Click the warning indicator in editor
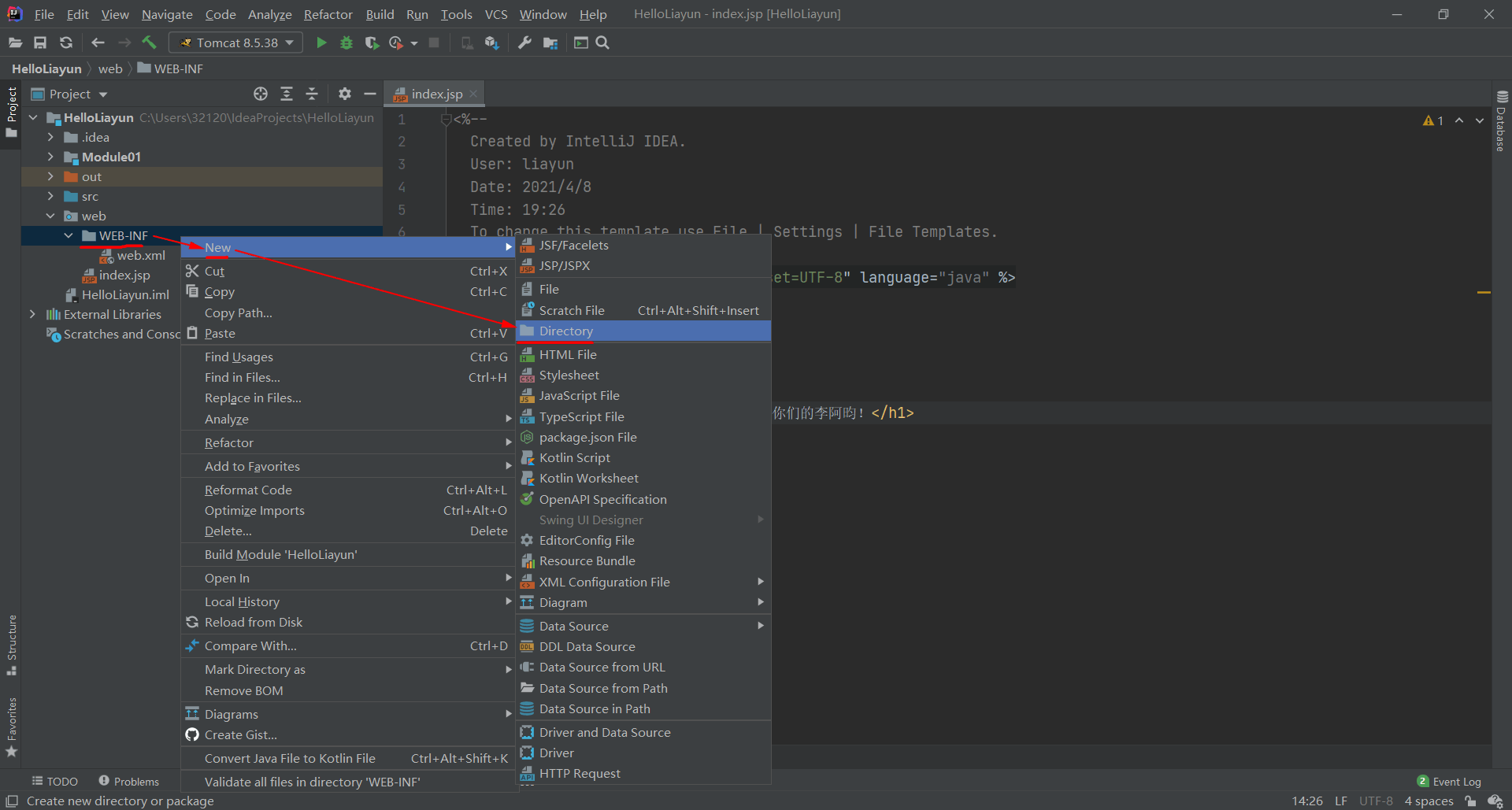This screenshot has width=1512, height=810. click(1432, 120)
